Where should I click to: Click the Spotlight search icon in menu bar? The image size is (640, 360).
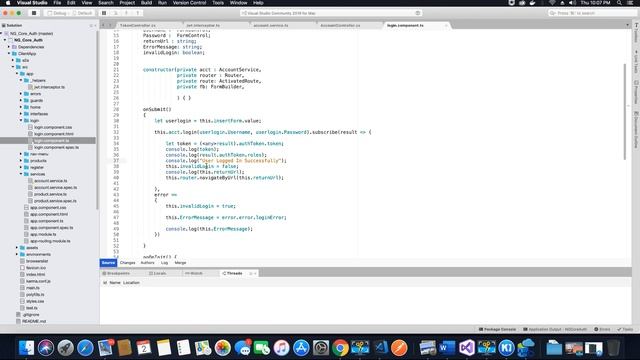pyautogui.click(x=619, y=3)
